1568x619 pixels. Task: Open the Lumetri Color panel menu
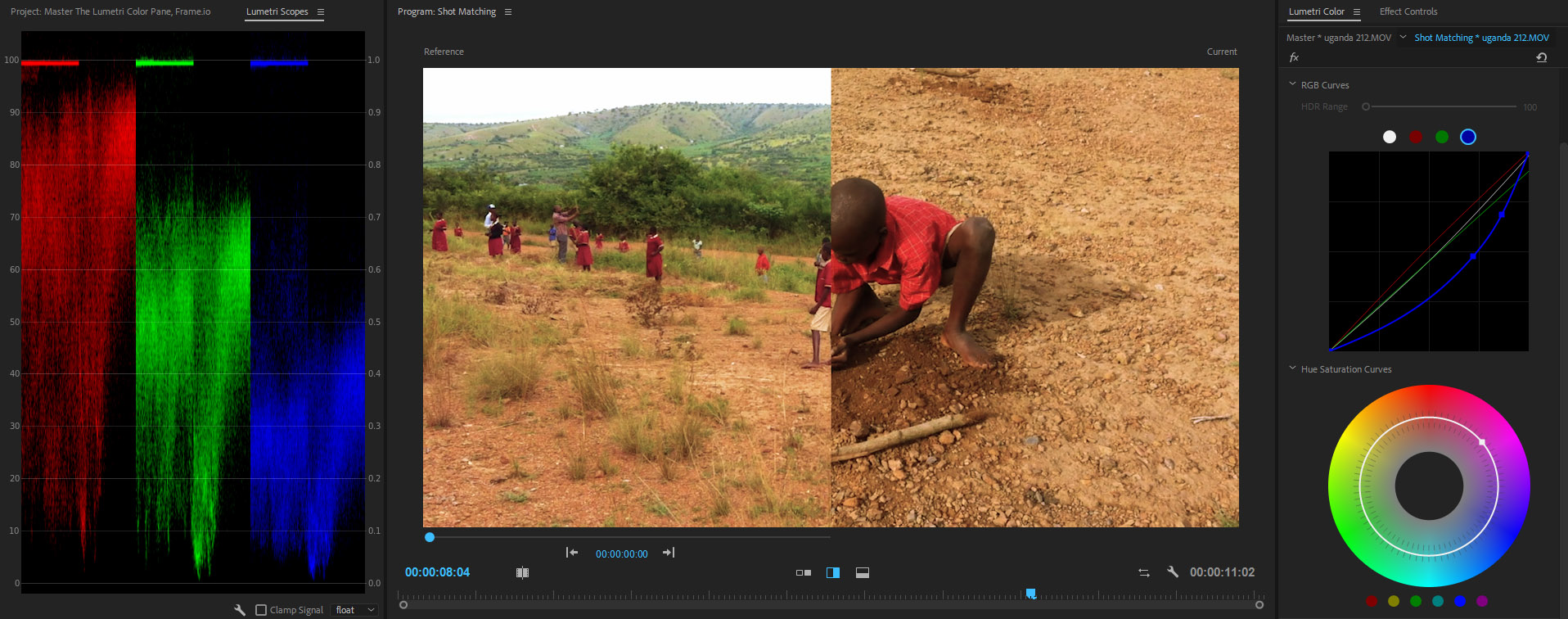pos(1357,12)
